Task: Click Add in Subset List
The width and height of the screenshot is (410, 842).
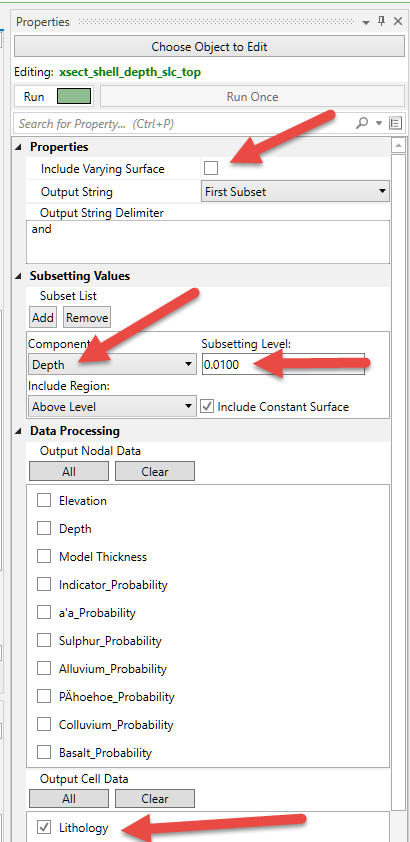Action: tap(43, 317)
